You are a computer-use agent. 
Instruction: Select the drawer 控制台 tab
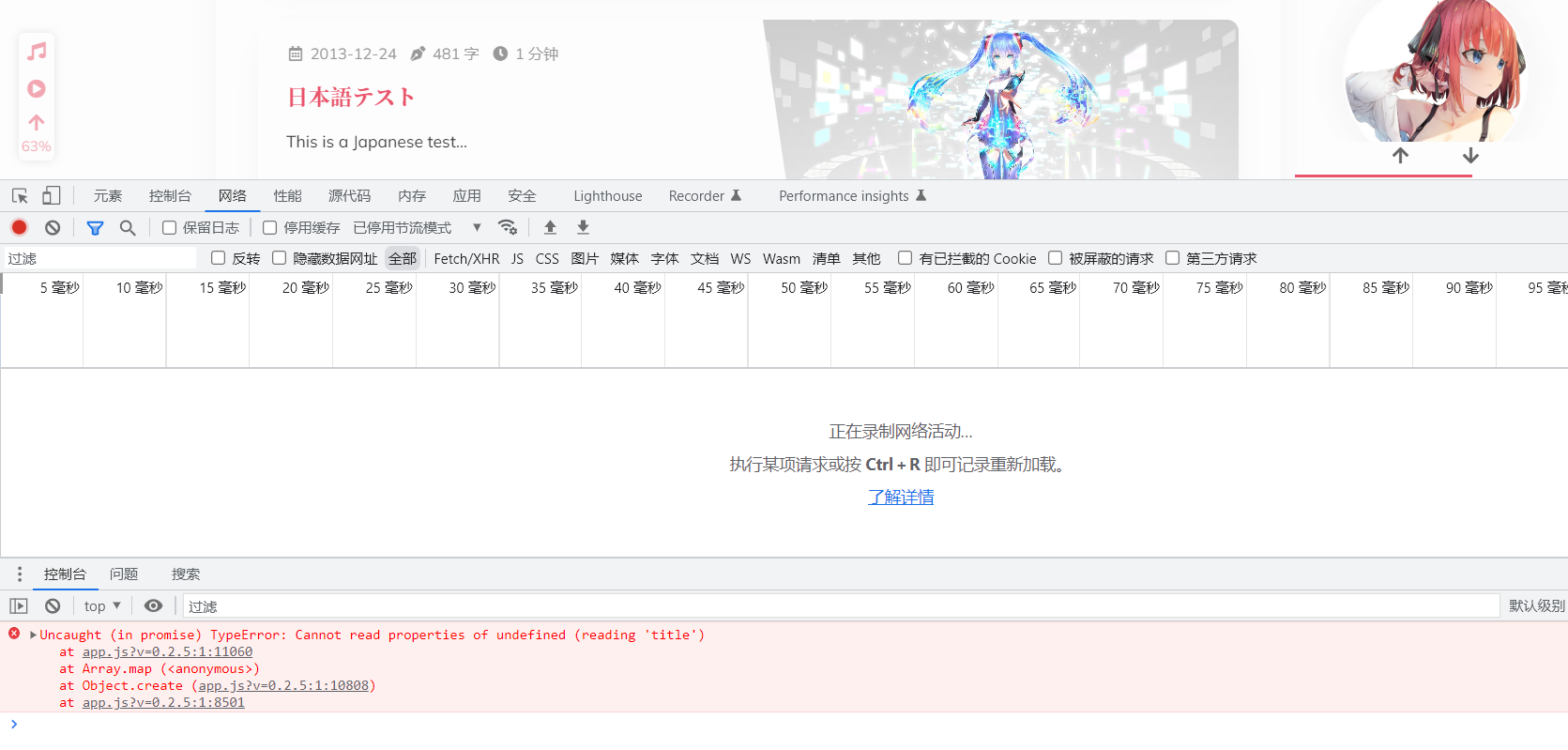click(65, 574)
